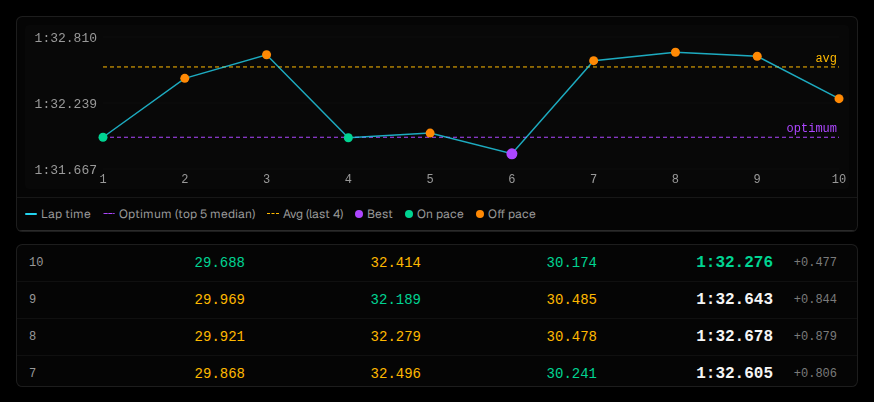The height and width of the screenshot is (402, 874).
Task: Toggle the Optimum (top 5 median) legend
Action: [x=179, y=214]
